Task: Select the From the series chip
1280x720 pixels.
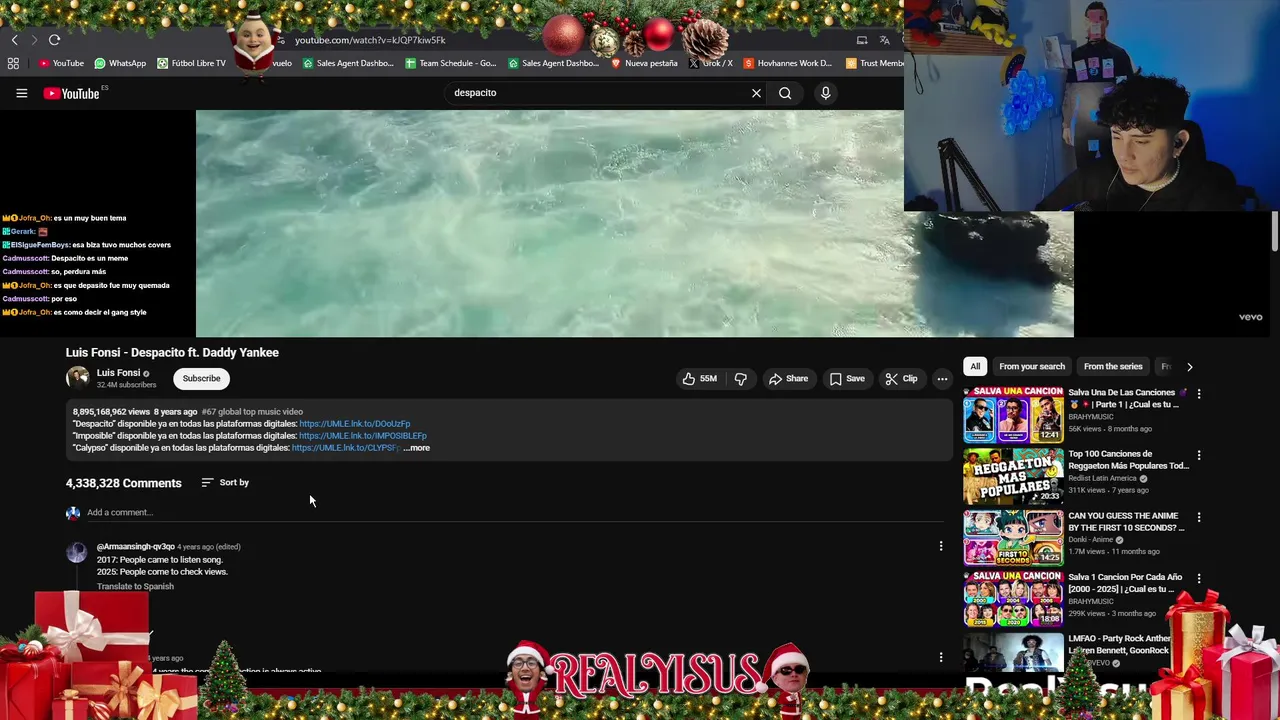Action: point(1113,367)
